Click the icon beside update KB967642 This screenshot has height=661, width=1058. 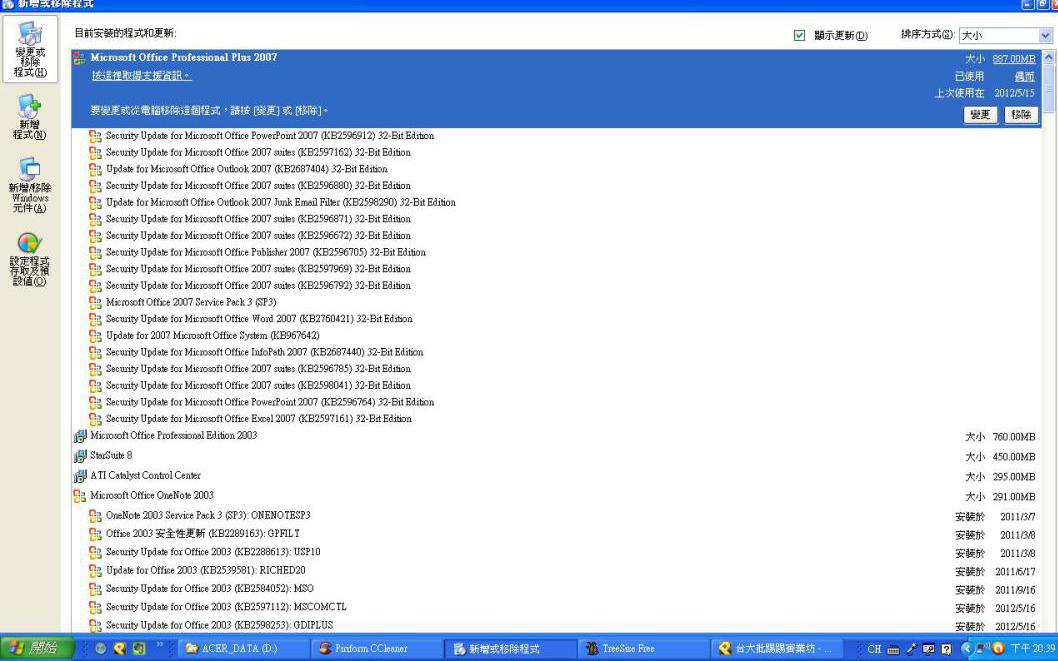click(x=95, y=336)
